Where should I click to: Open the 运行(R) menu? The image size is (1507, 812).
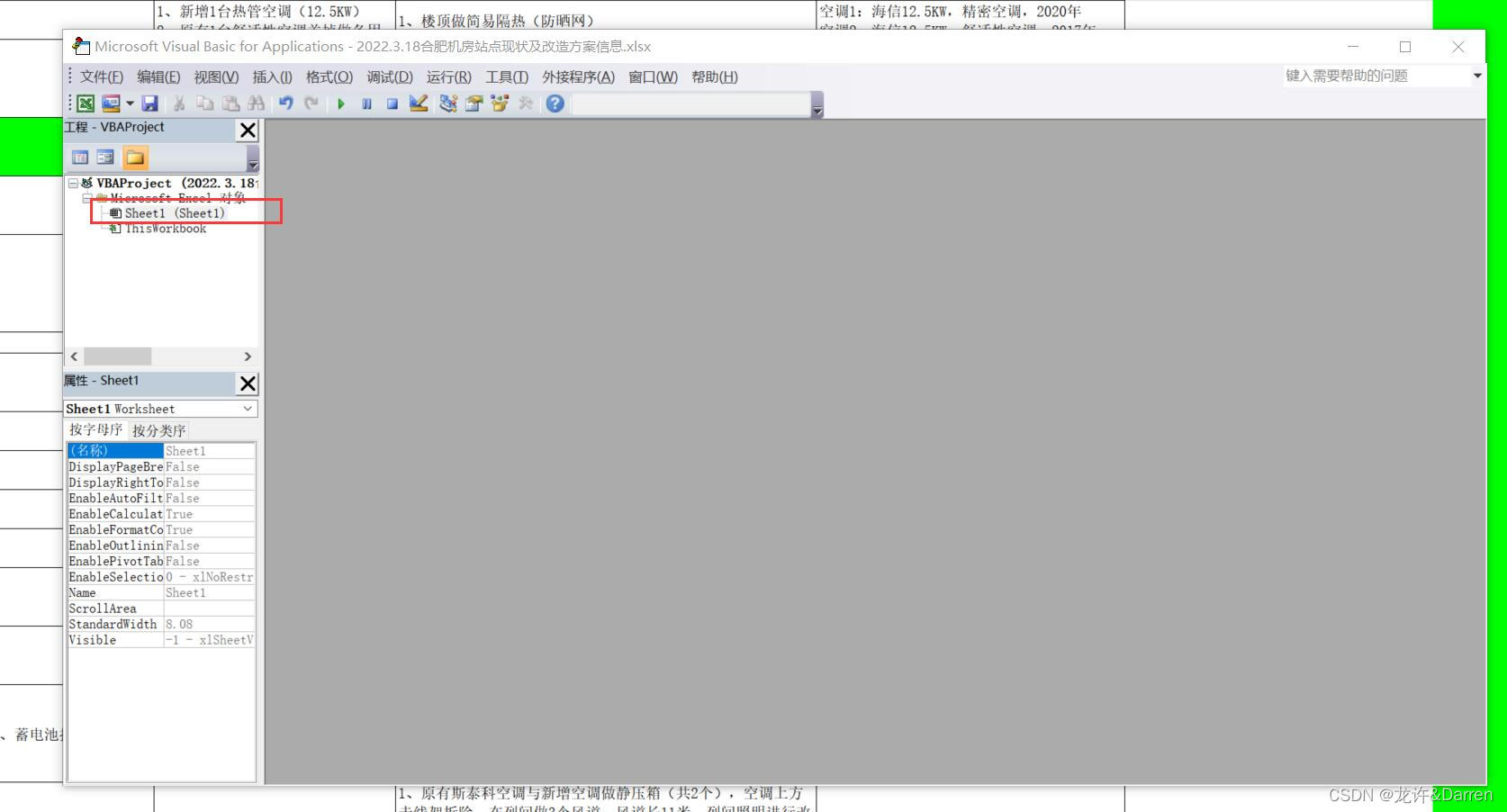(x=448, y=77)
